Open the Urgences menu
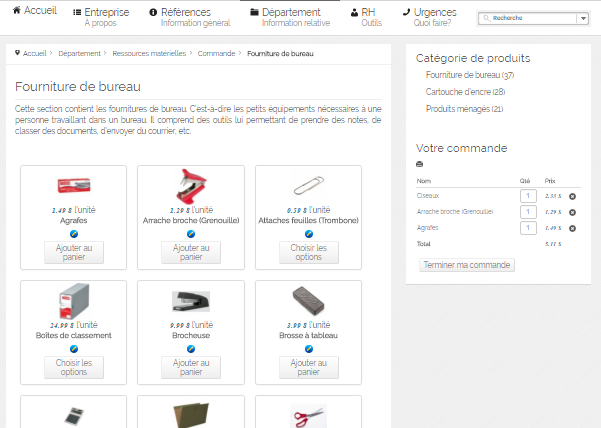 pyautogui.click(x=430, y=17)
